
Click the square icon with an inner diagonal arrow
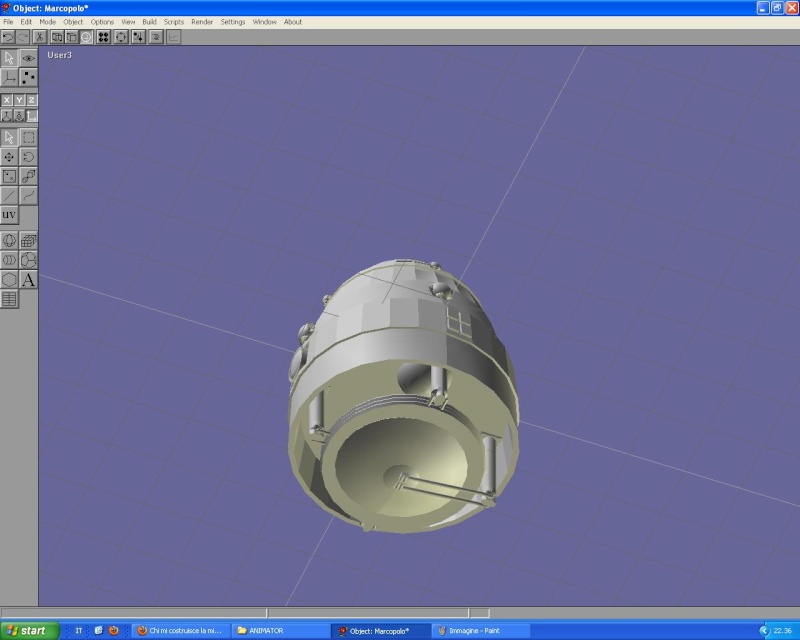[9, 176]
